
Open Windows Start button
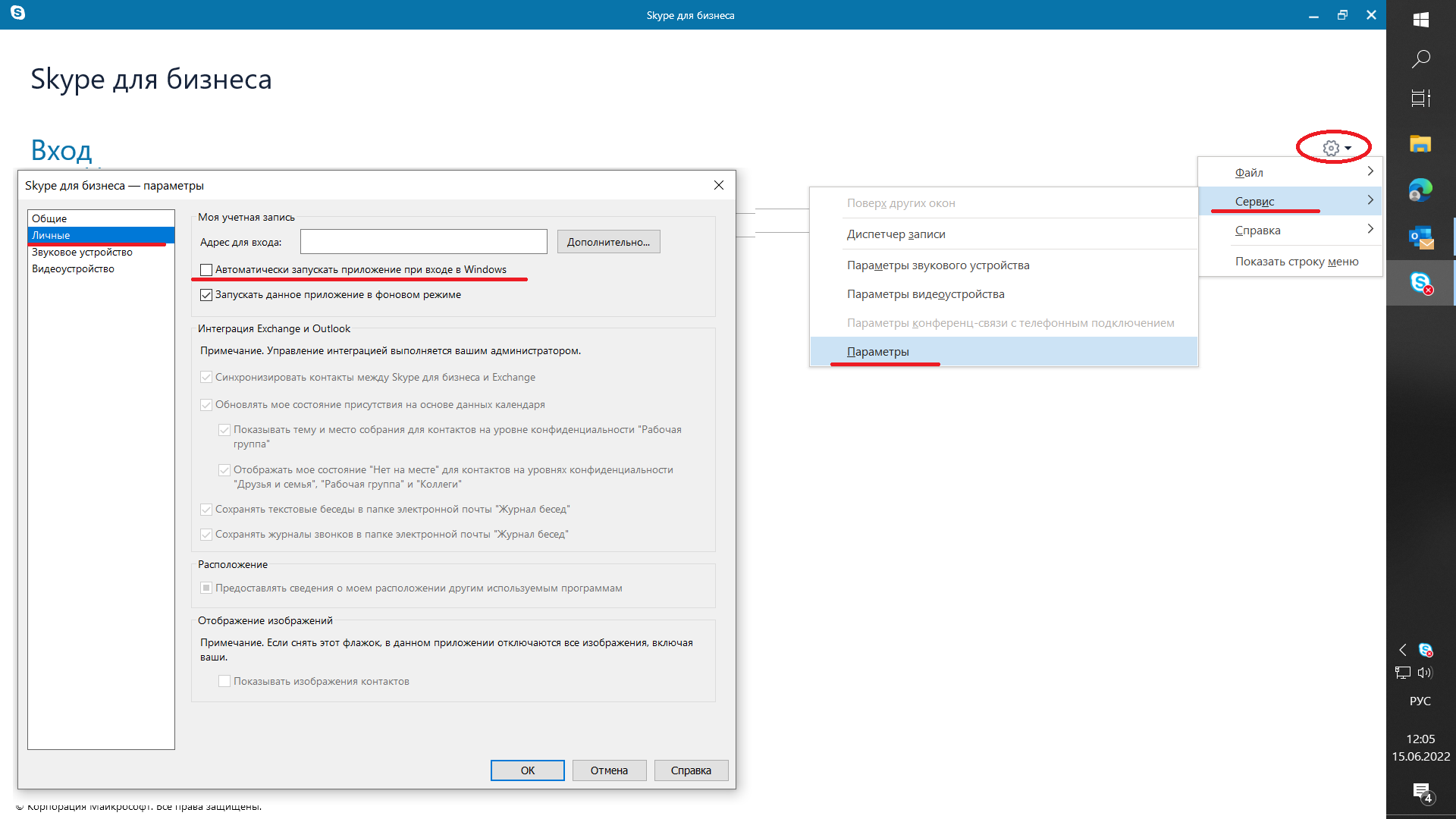[x=1421, y=20]
